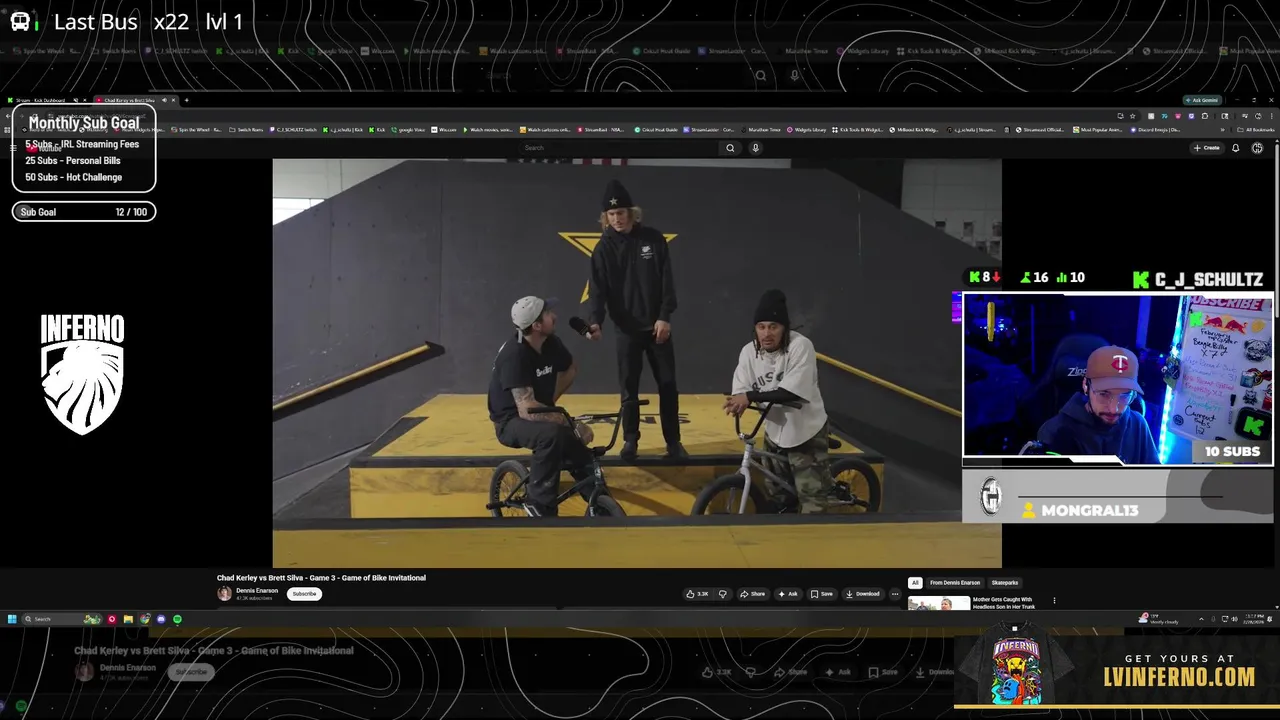Open more actions ellipsis under video
The image size is (1280, 720).
(895, 594)
